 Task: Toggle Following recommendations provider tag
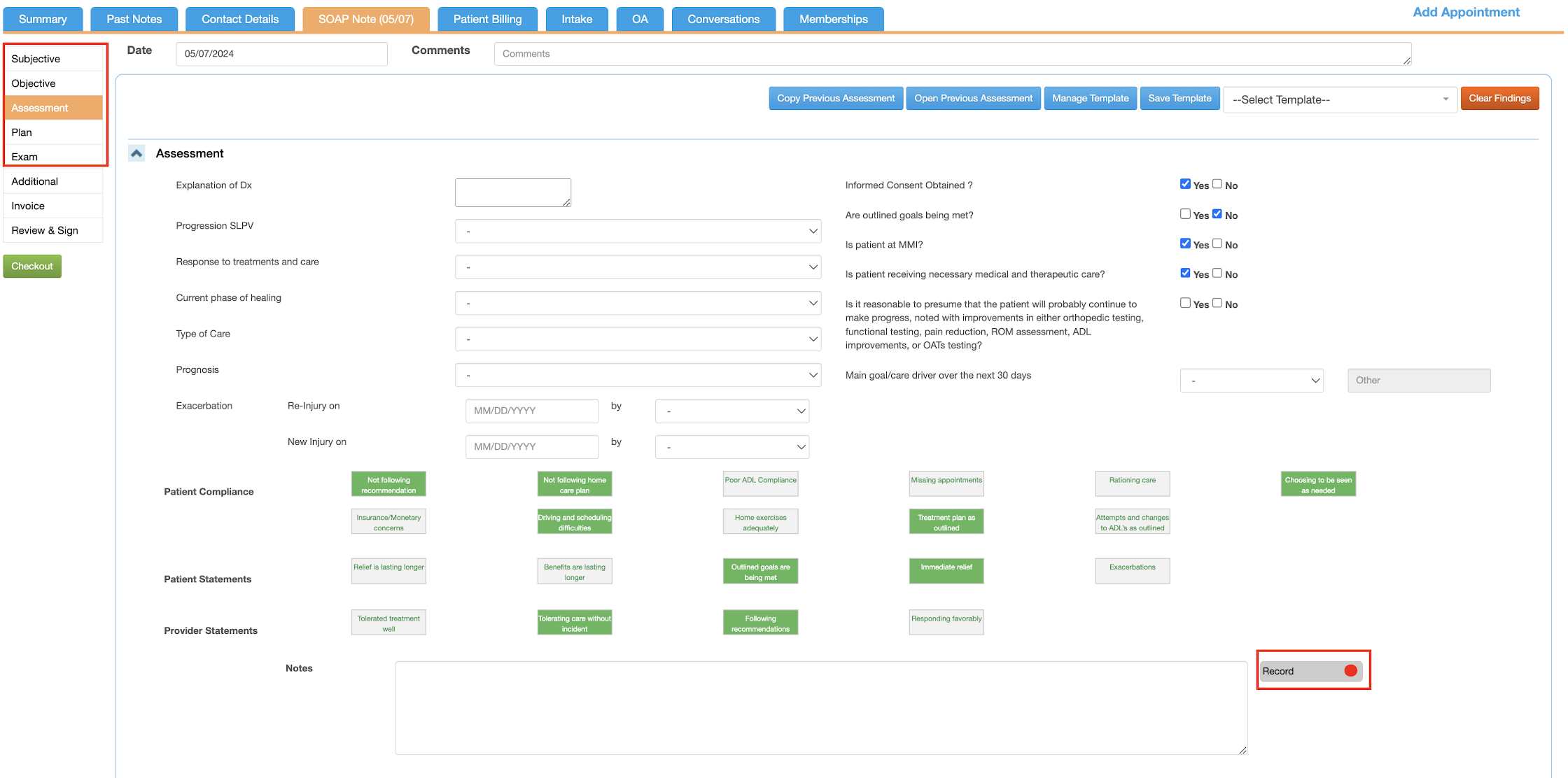pos(760,623)
